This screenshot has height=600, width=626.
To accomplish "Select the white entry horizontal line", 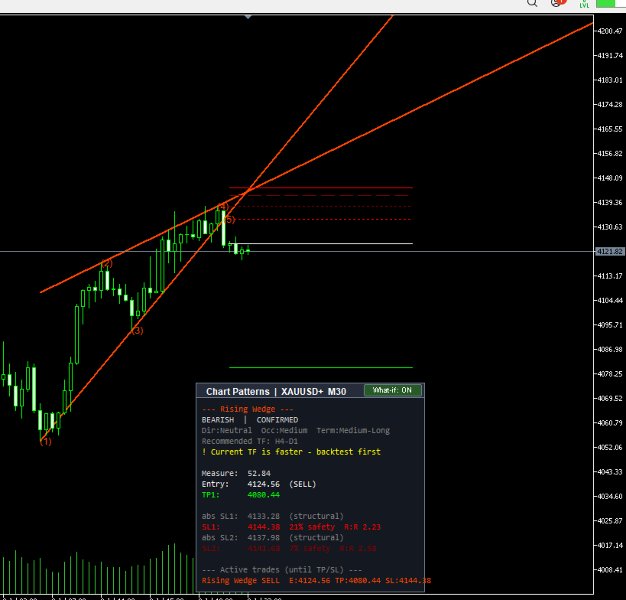I will pyautogui.click(x=323, y=243).
